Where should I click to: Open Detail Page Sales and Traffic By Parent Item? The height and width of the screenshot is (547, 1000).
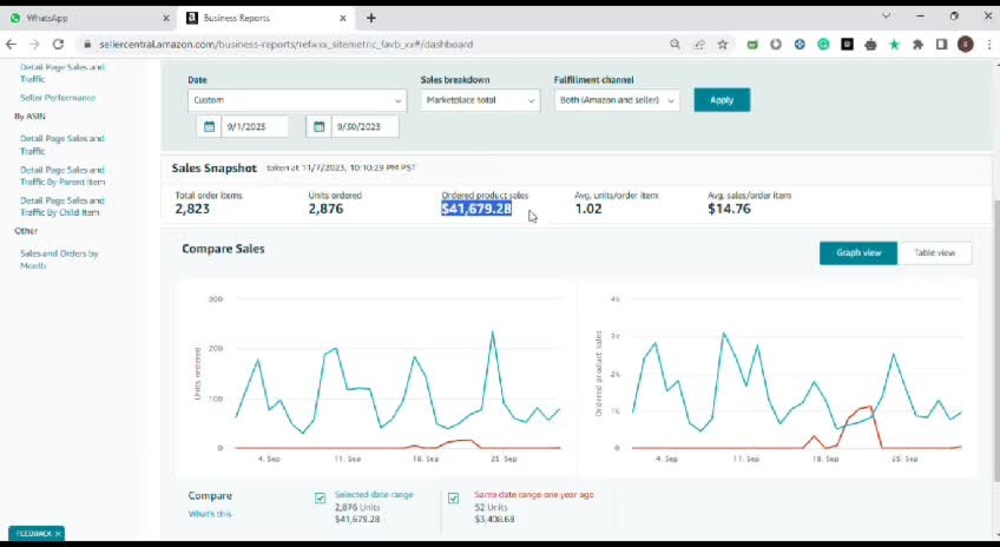[x=62, y=176]
